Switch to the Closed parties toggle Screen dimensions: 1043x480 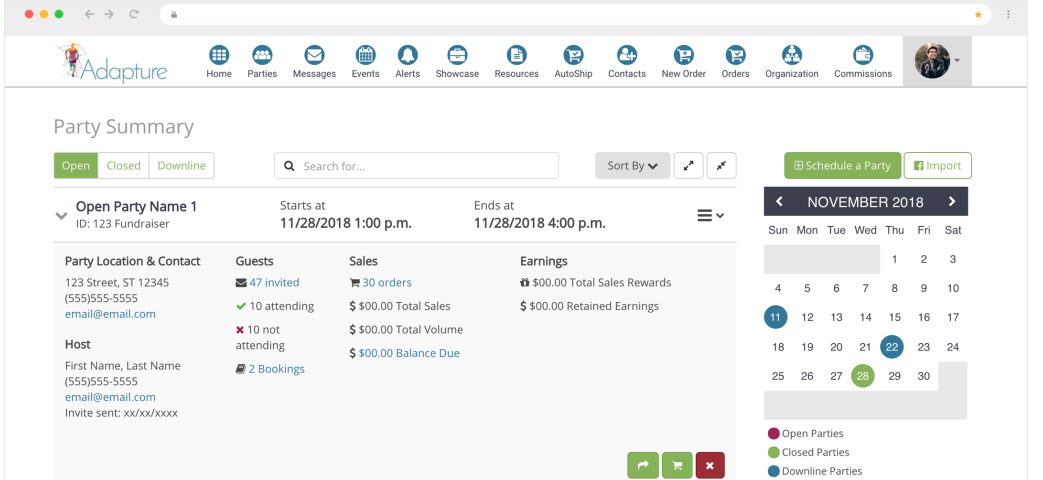[x=124, y=166]
